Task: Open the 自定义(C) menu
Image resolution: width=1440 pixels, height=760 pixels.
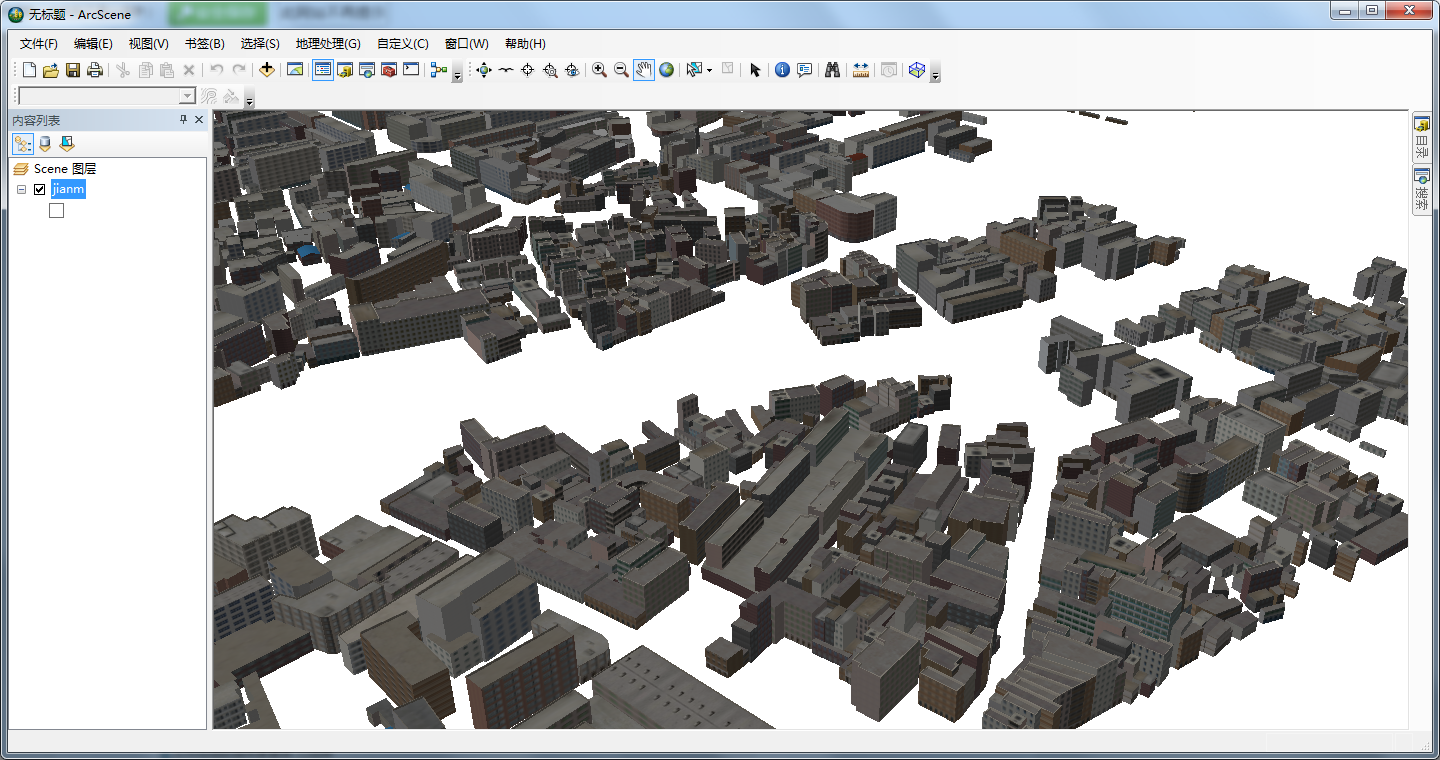Action: tap(402, 44)
